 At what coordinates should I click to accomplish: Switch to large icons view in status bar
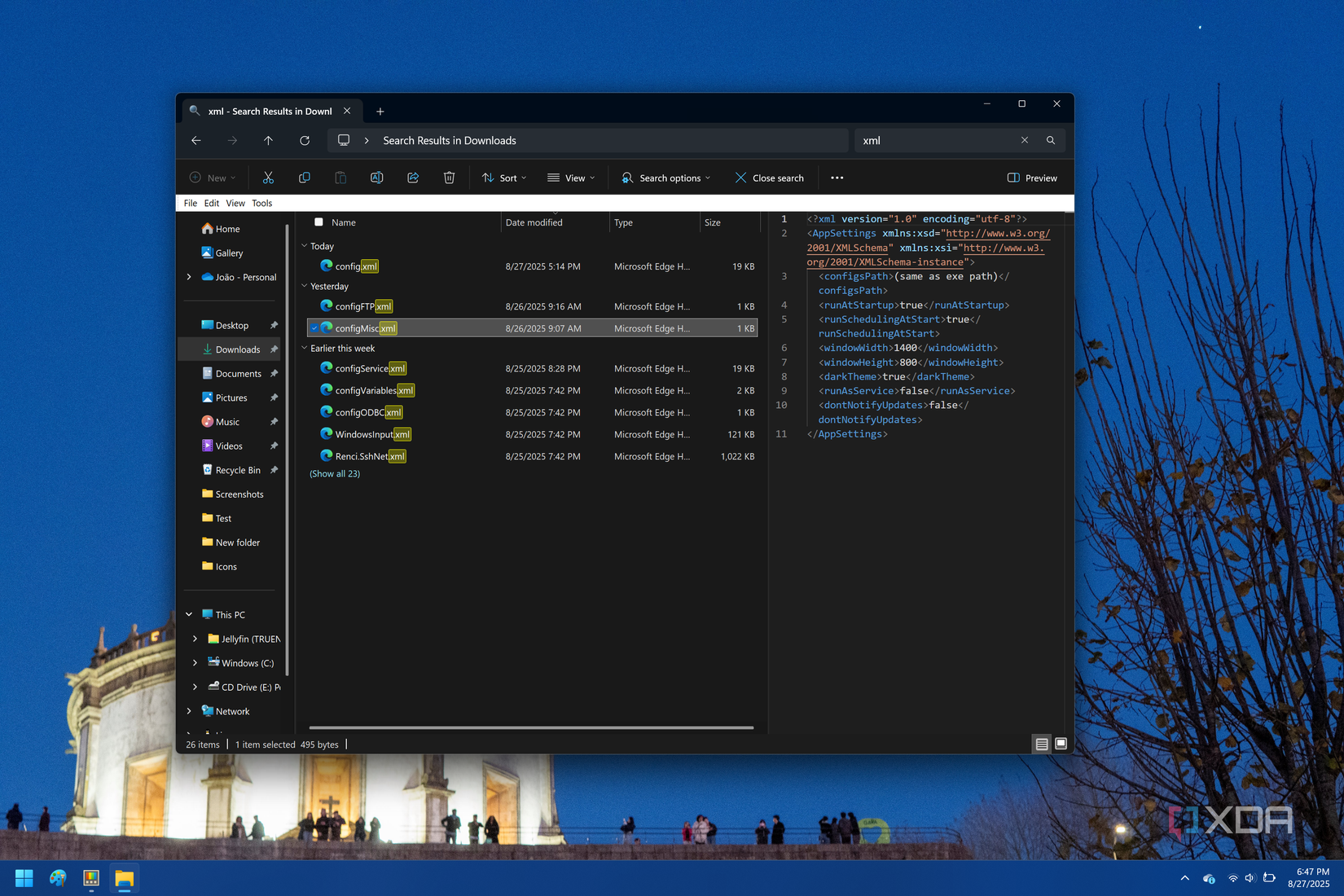(1060, 744)
